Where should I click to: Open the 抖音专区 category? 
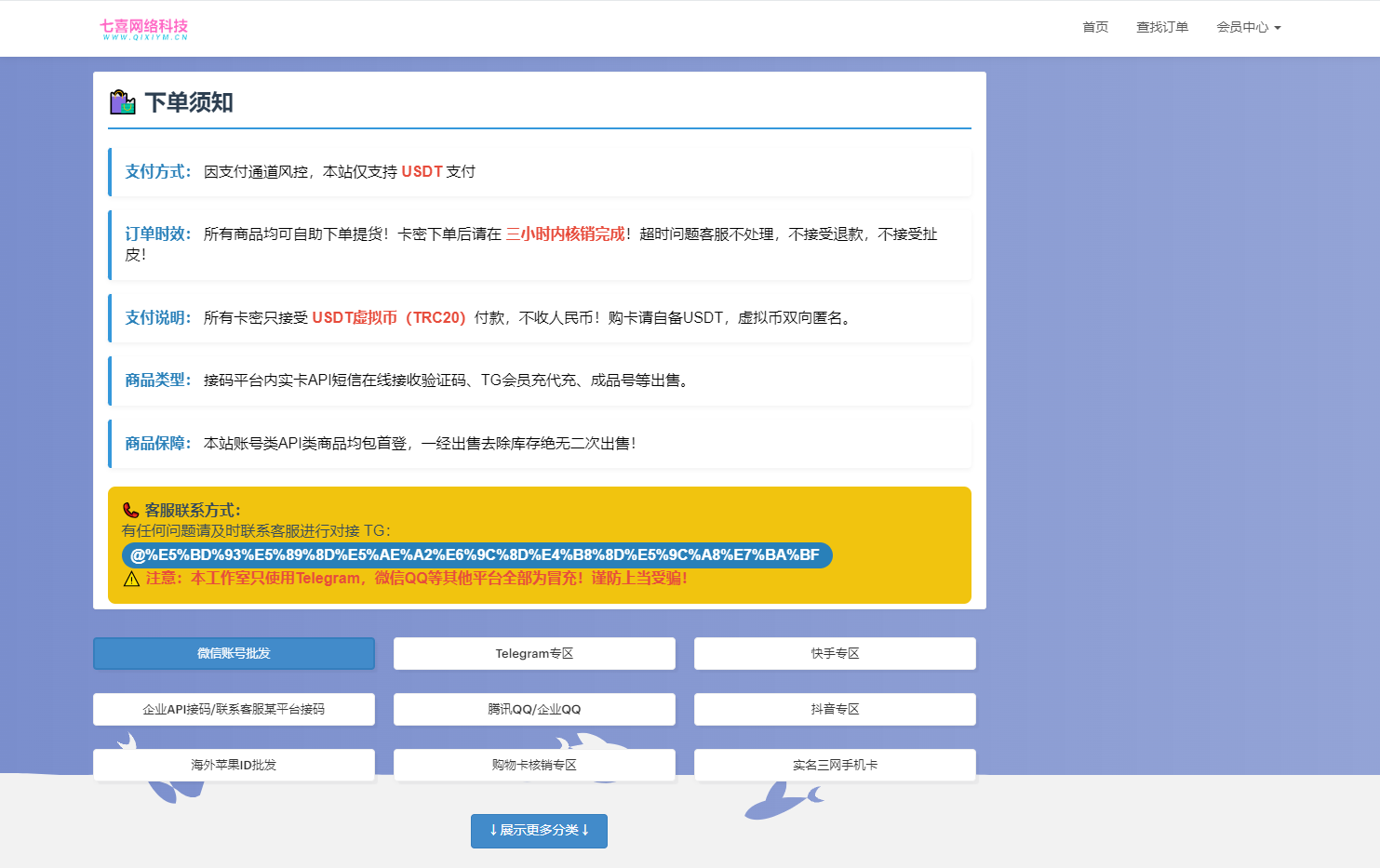click(x=835, y=709)
